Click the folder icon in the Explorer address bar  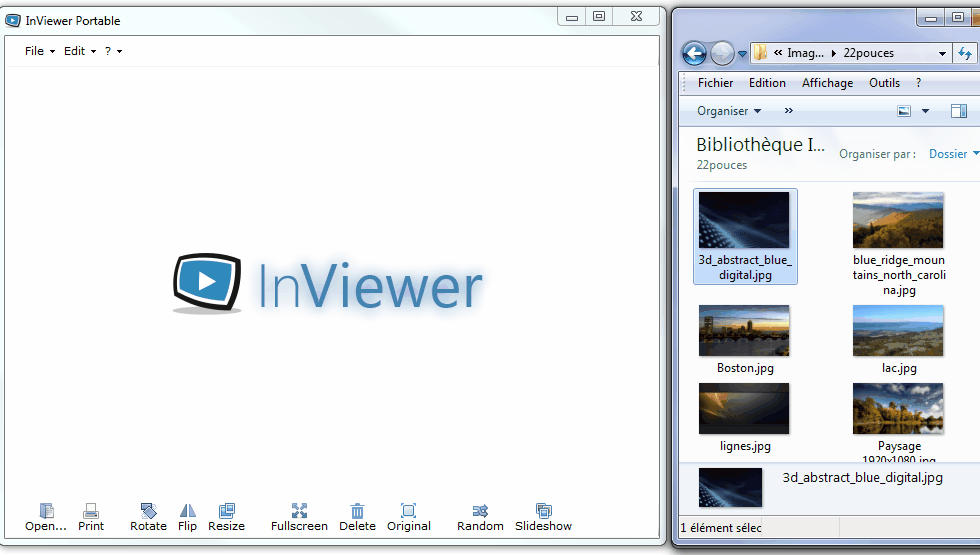click(x=760, y=53)
